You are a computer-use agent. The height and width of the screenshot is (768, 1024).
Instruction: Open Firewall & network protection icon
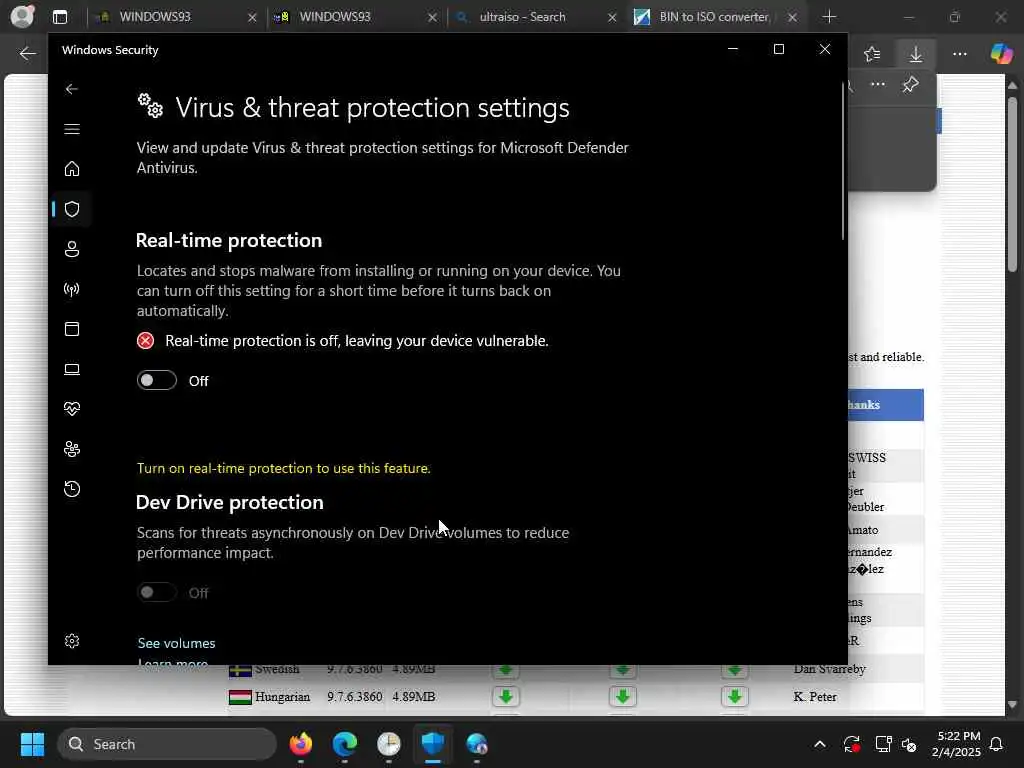point(72,289)
